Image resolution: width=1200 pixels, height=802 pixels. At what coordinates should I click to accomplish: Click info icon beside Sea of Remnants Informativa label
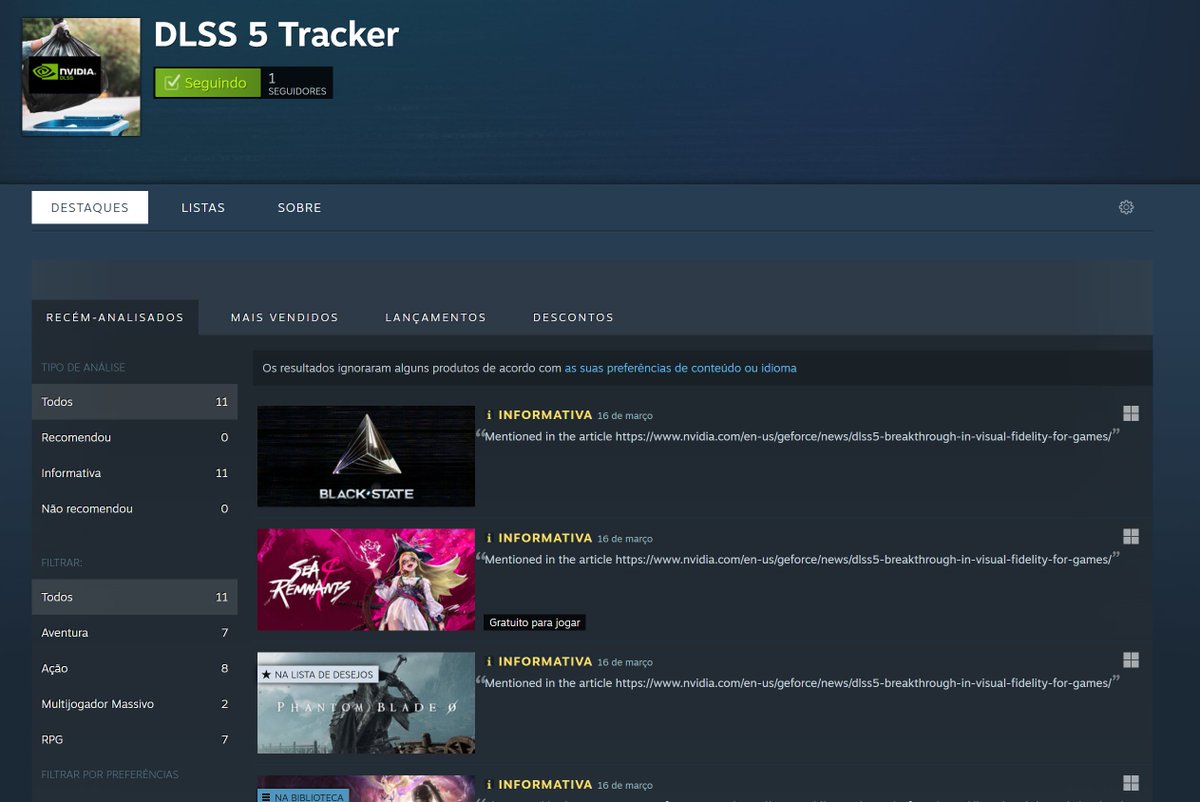pyautogui.click(x=489, y=538)
